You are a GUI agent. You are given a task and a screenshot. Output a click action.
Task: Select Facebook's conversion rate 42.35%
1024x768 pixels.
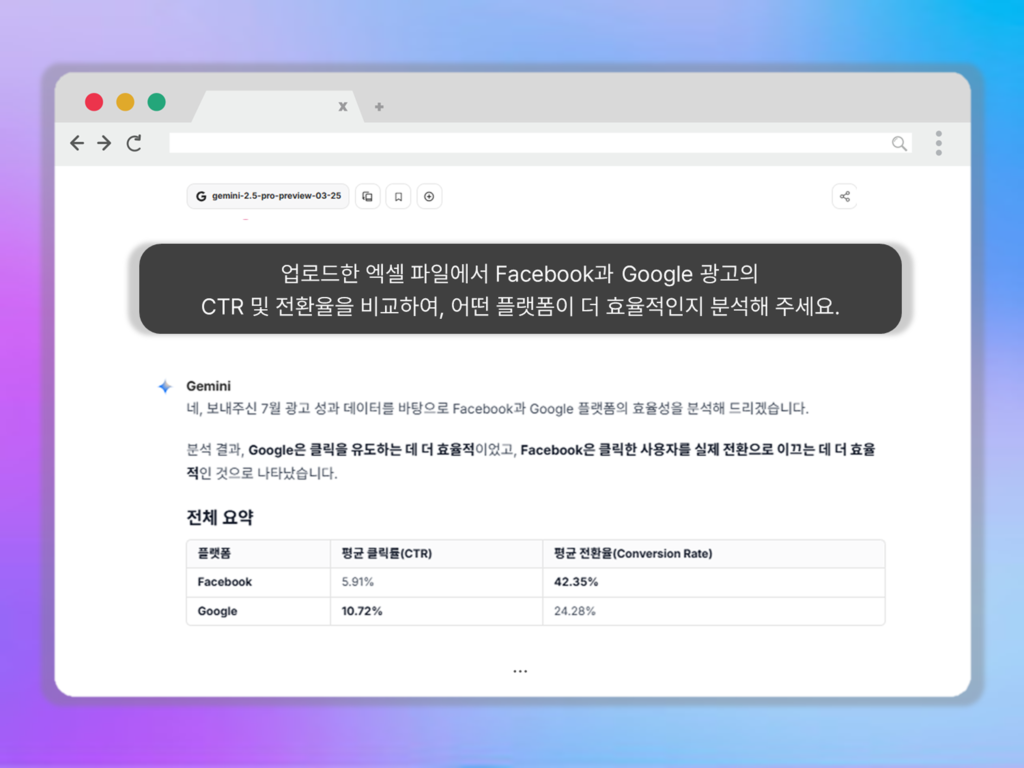576,582
